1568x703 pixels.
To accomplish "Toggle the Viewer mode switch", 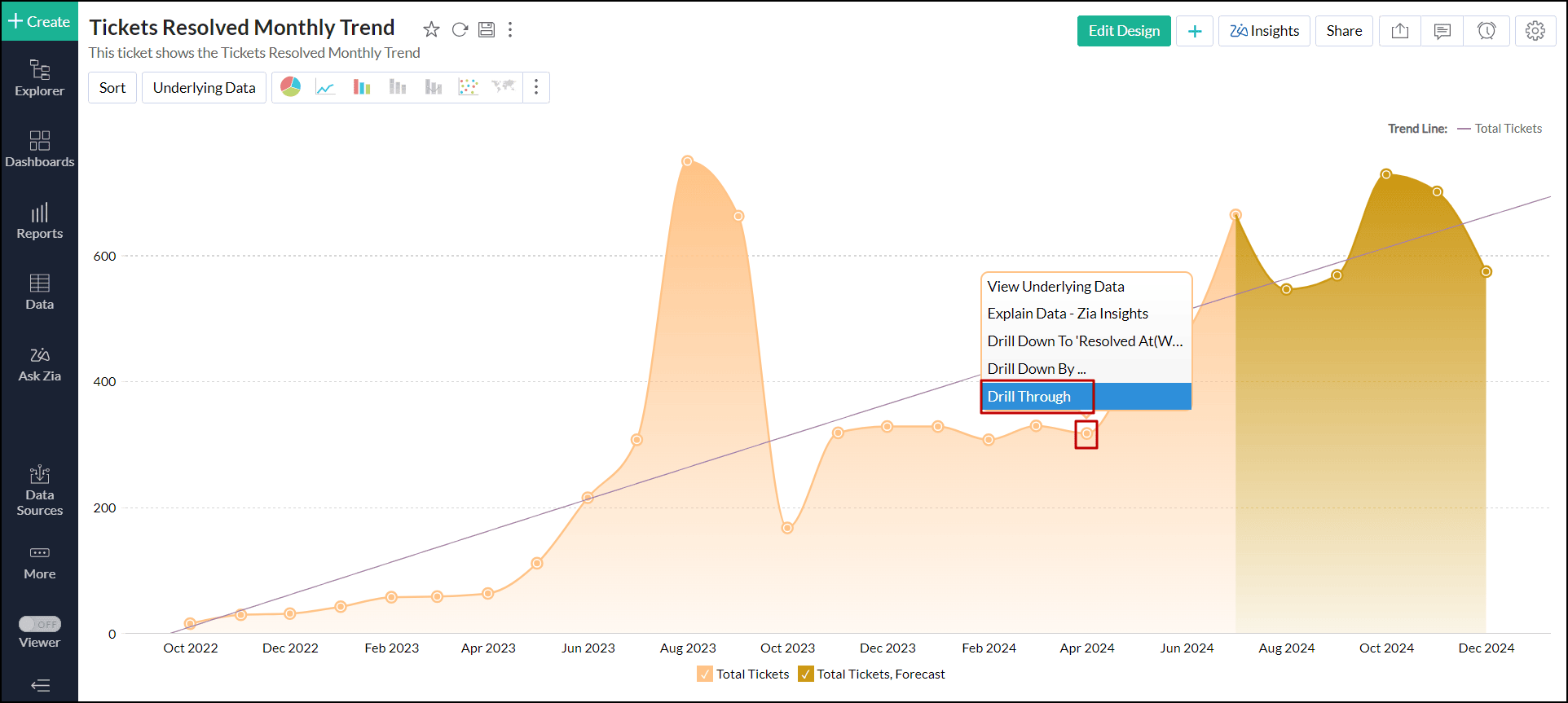I will (40, 624).
